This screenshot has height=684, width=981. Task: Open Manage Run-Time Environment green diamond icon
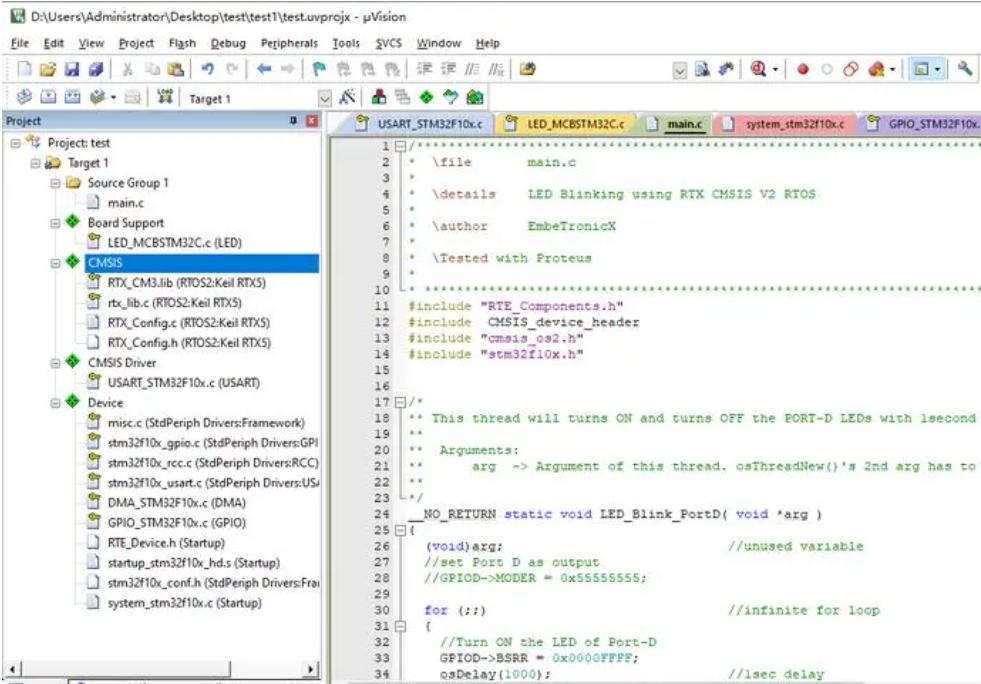[427, 98]
